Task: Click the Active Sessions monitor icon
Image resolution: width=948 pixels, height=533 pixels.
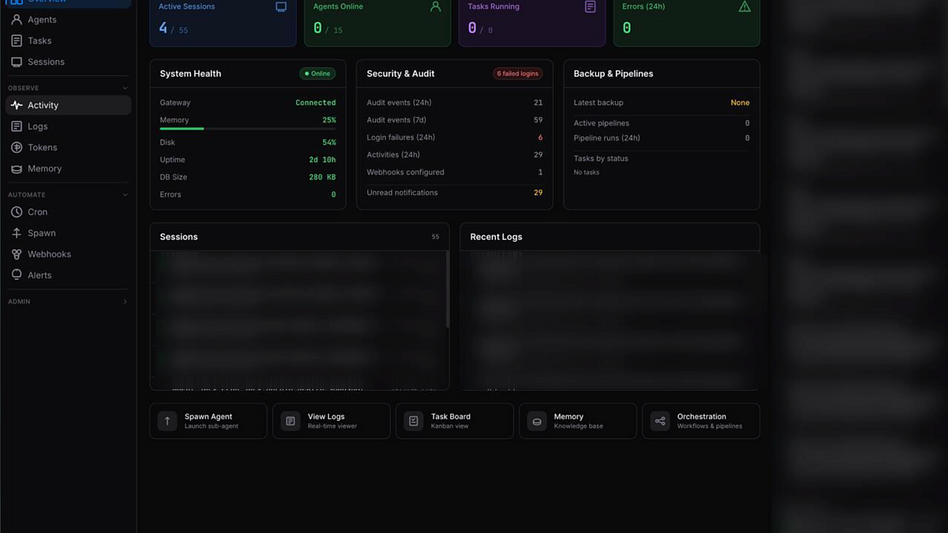Action: pyautogui.click(x=281, y=7)
